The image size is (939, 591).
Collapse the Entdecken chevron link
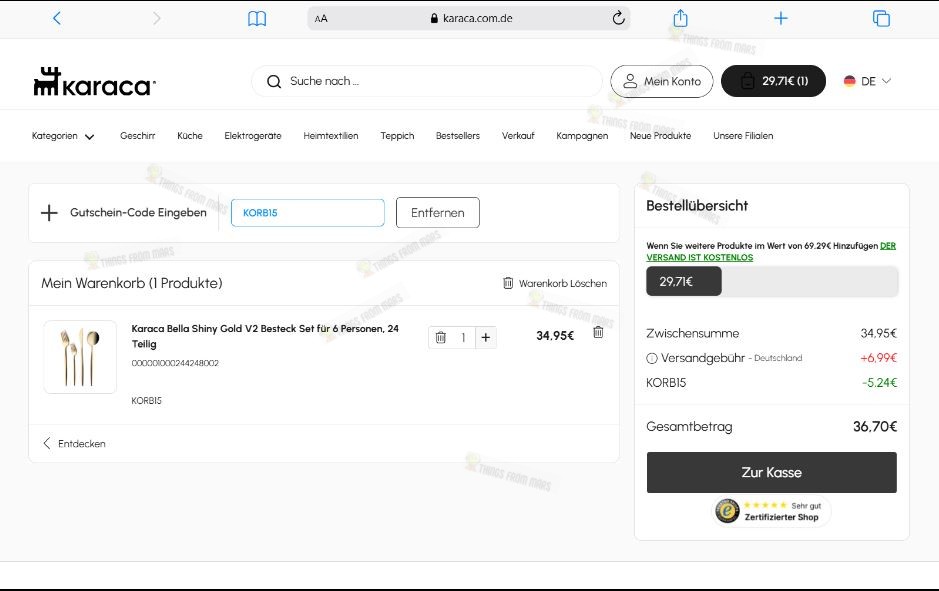[45, 442]
